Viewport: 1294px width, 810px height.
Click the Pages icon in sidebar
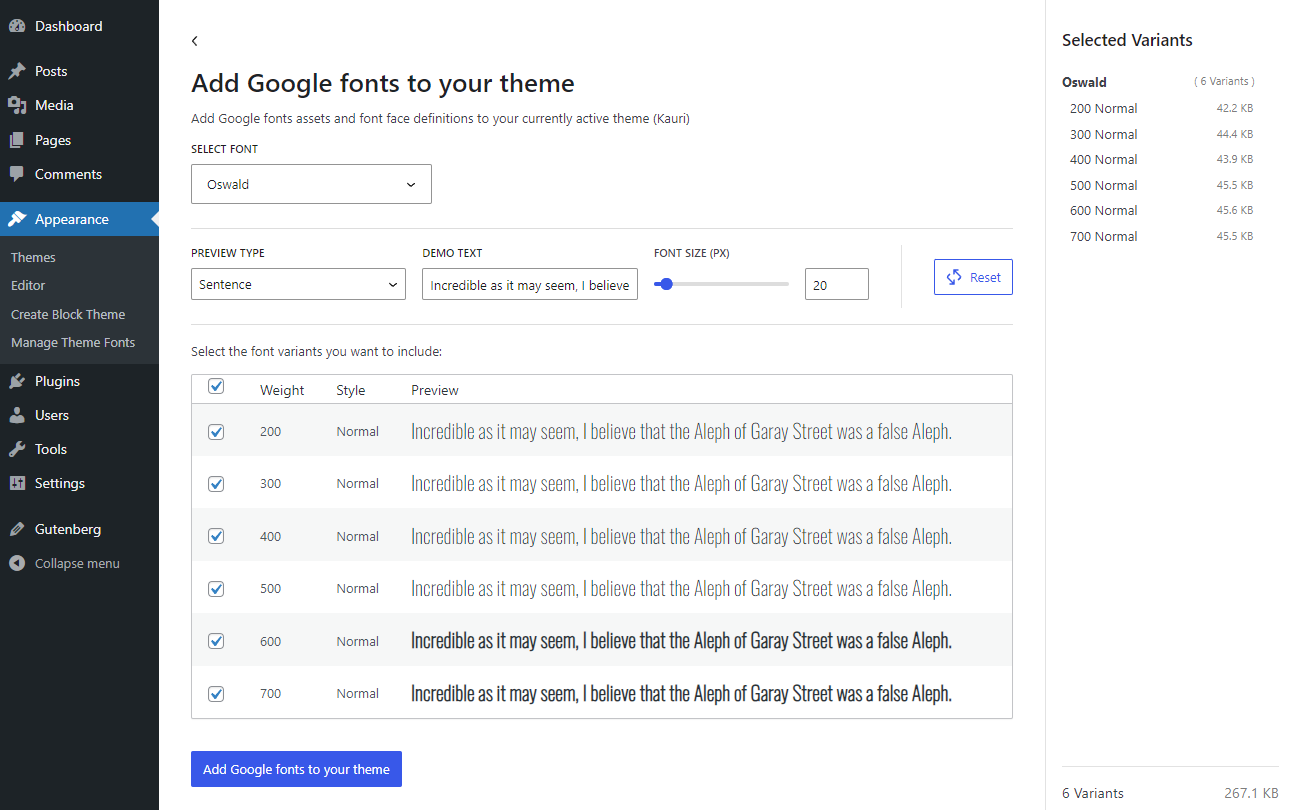(17, 140)
